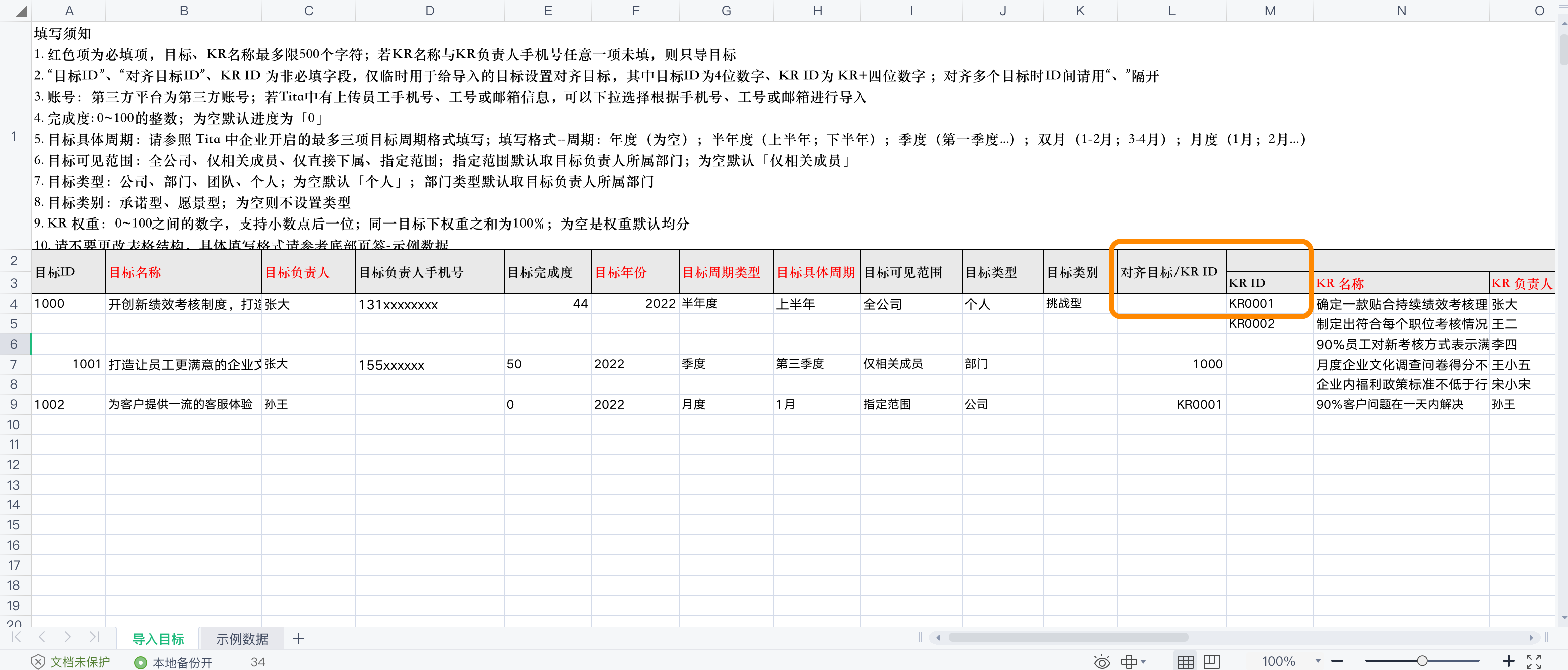Select row 7 cell with 1001
Screen dimensions: 1568x670
(69, 364)
